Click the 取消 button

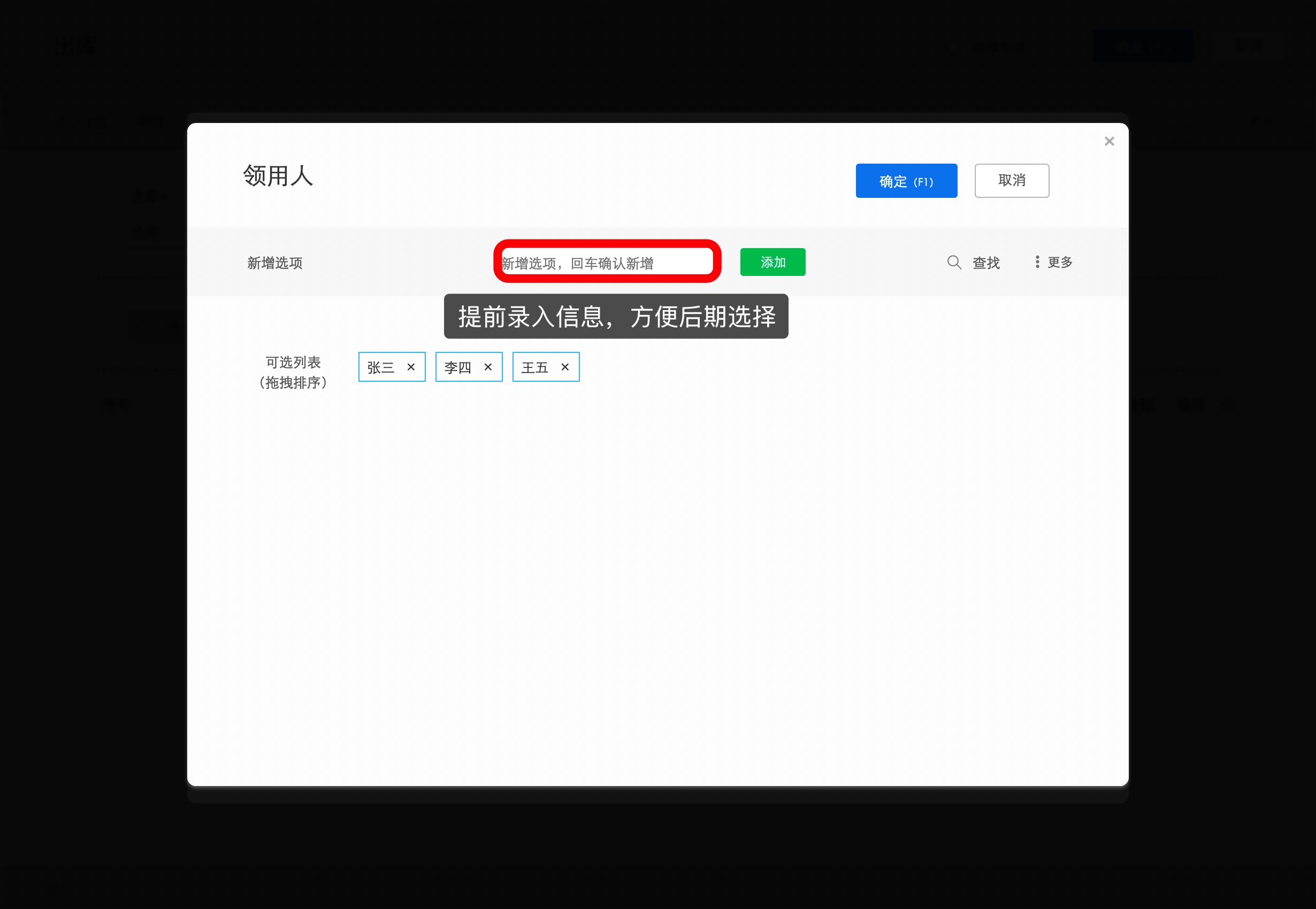pyautogui.click(x=1011, y=181)
